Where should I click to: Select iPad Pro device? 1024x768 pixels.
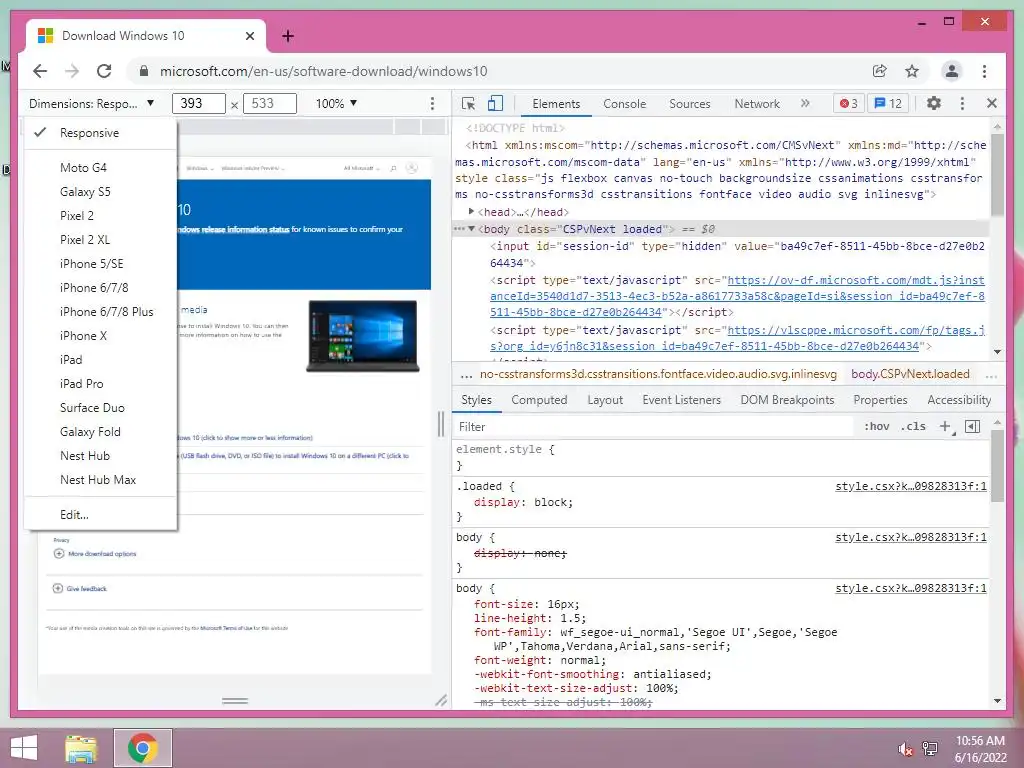(101, 384)
